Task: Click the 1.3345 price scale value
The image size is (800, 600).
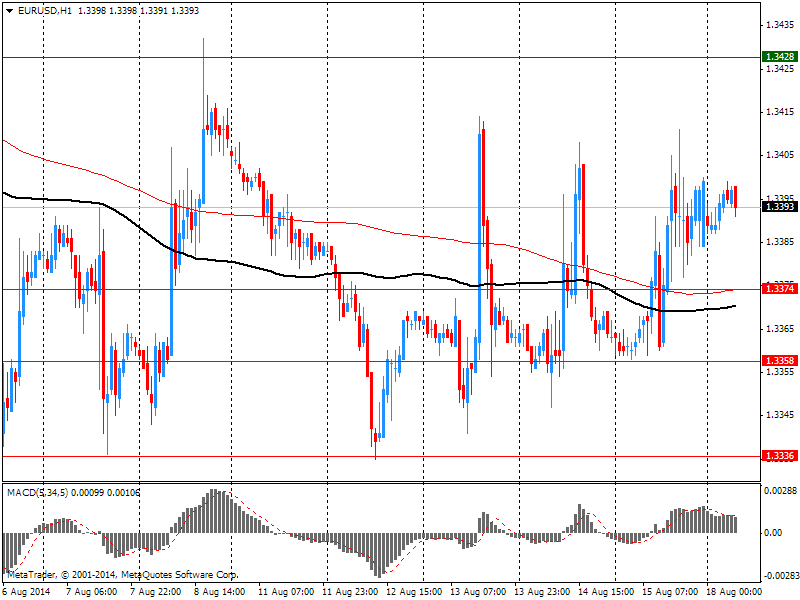Action: [x=781, y=415]
